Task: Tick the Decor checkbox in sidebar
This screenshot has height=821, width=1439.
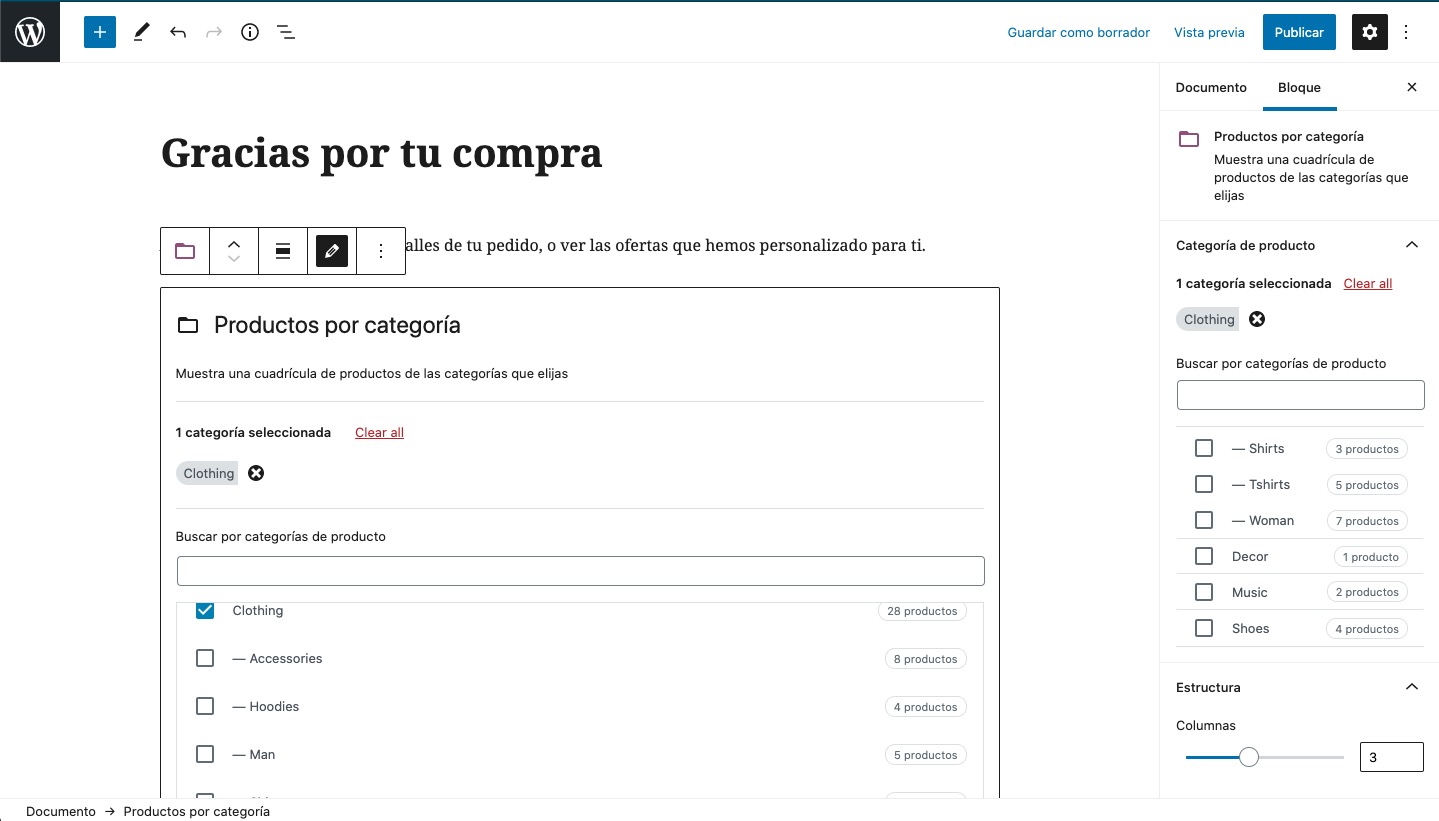Action: [x=1204, y=556]
